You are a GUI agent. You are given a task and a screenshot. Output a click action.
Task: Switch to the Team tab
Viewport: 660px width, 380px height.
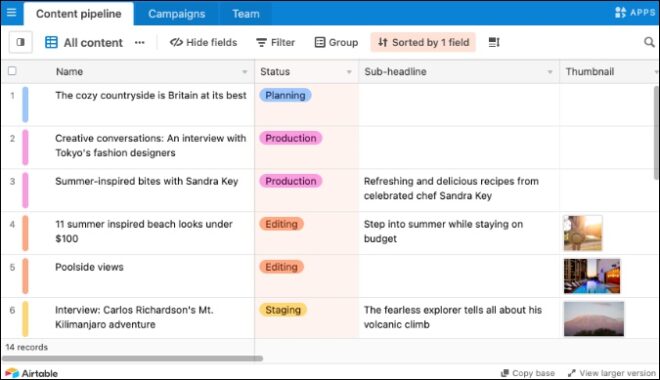[246, 14]
